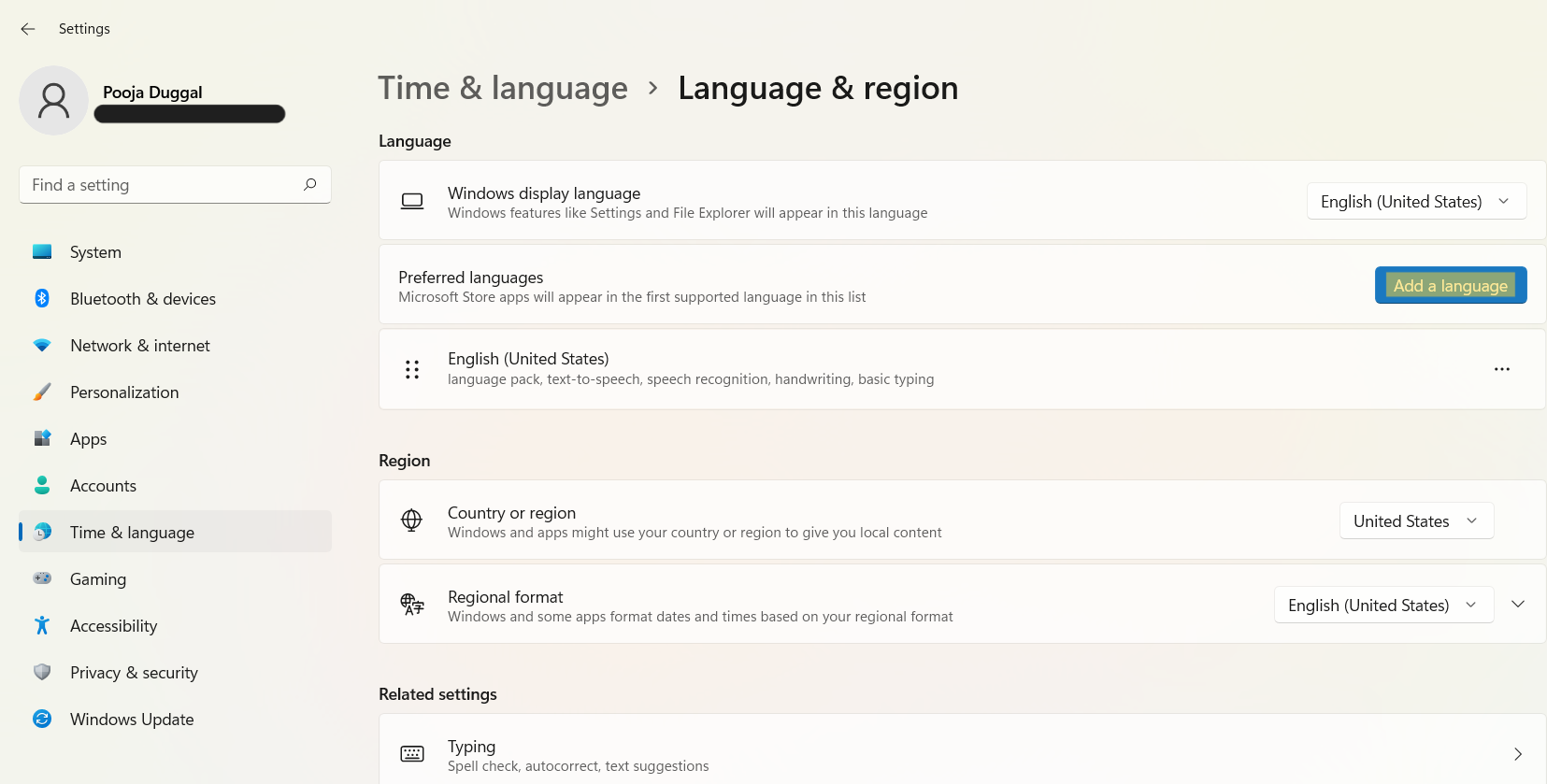The height and width of the screenshot is (784, 1547).
Task: Click the Accessibility figure icon
Action: 42,625
